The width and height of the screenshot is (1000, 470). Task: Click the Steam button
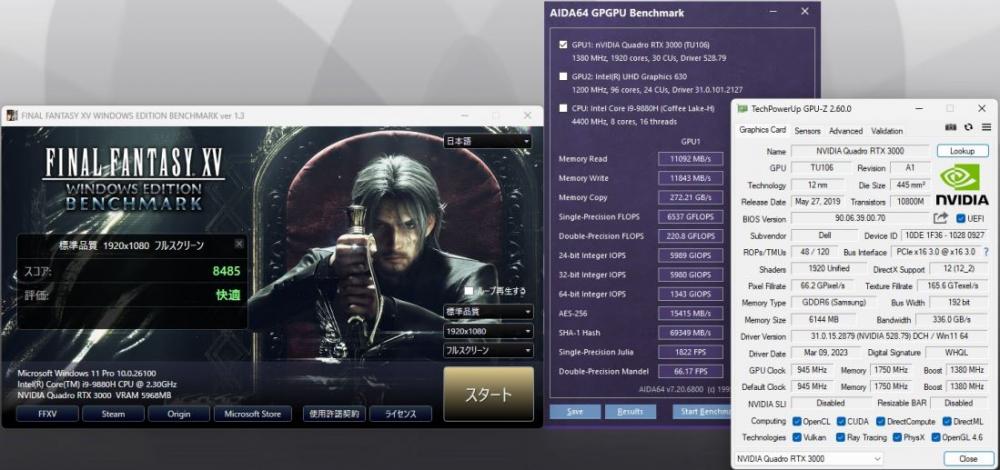[114, 414]
